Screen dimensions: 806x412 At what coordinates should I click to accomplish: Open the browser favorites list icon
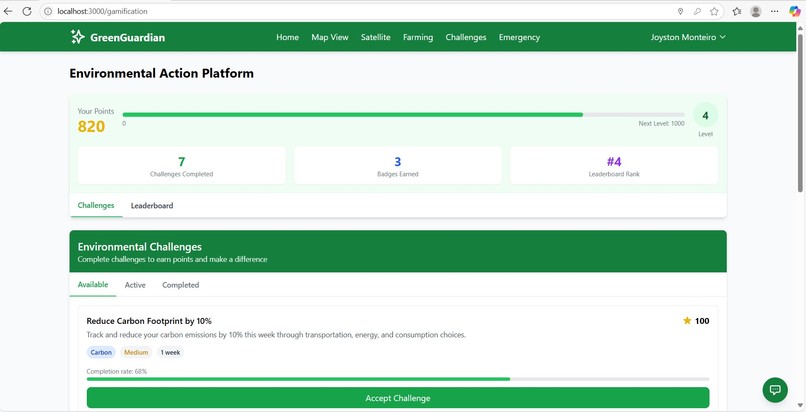(x=737, y=11)
